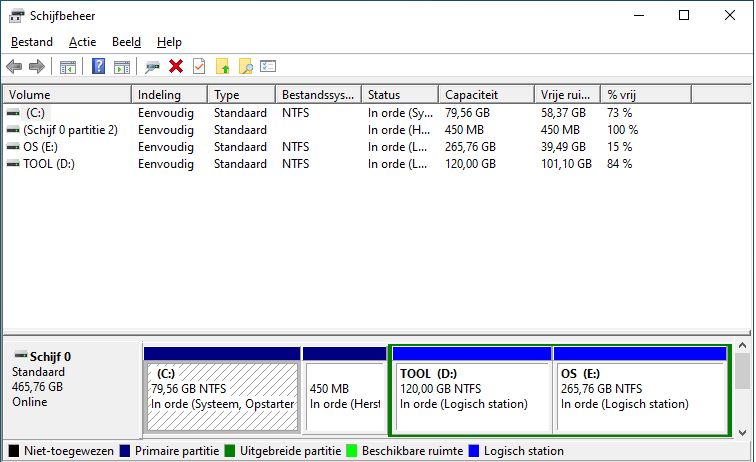Click the folder with magnifier explore icon
Viewport: 756px width, 462px height.
click(246, 67)
